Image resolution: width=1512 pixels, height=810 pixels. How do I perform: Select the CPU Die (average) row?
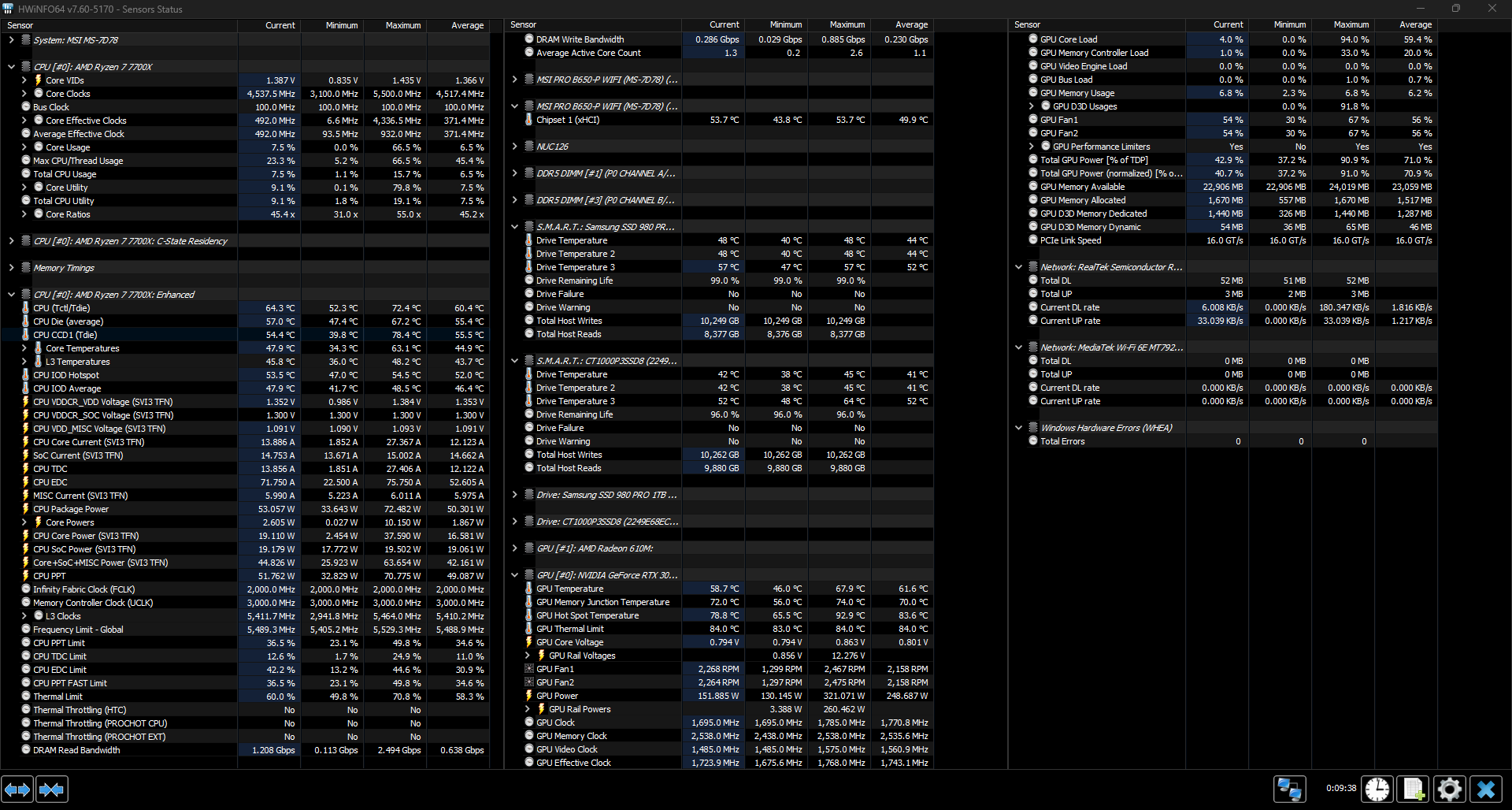[245, 321]
